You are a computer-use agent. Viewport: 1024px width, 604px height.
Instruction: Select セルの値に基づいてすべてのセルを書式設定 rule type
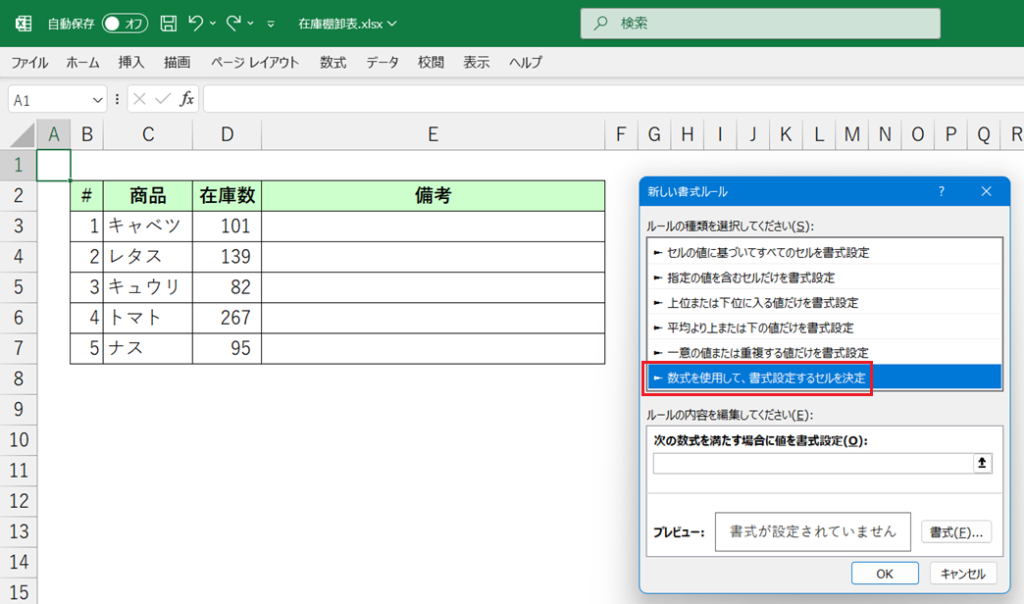[x=825, y=253]
